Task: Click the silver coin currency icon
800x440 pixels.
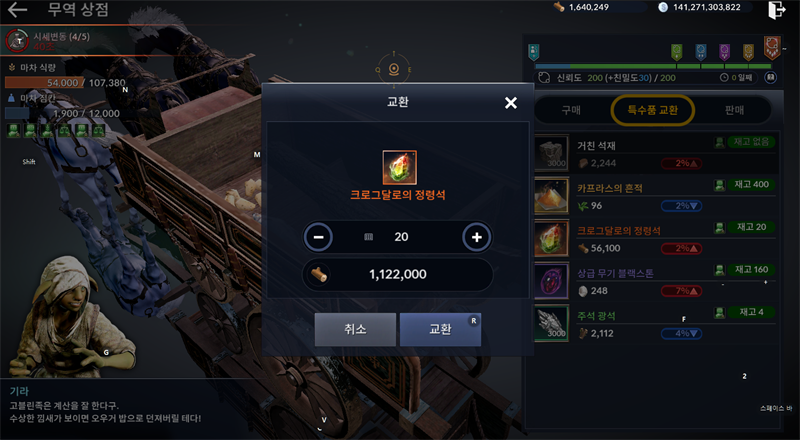Action: [x=663, y=7]
